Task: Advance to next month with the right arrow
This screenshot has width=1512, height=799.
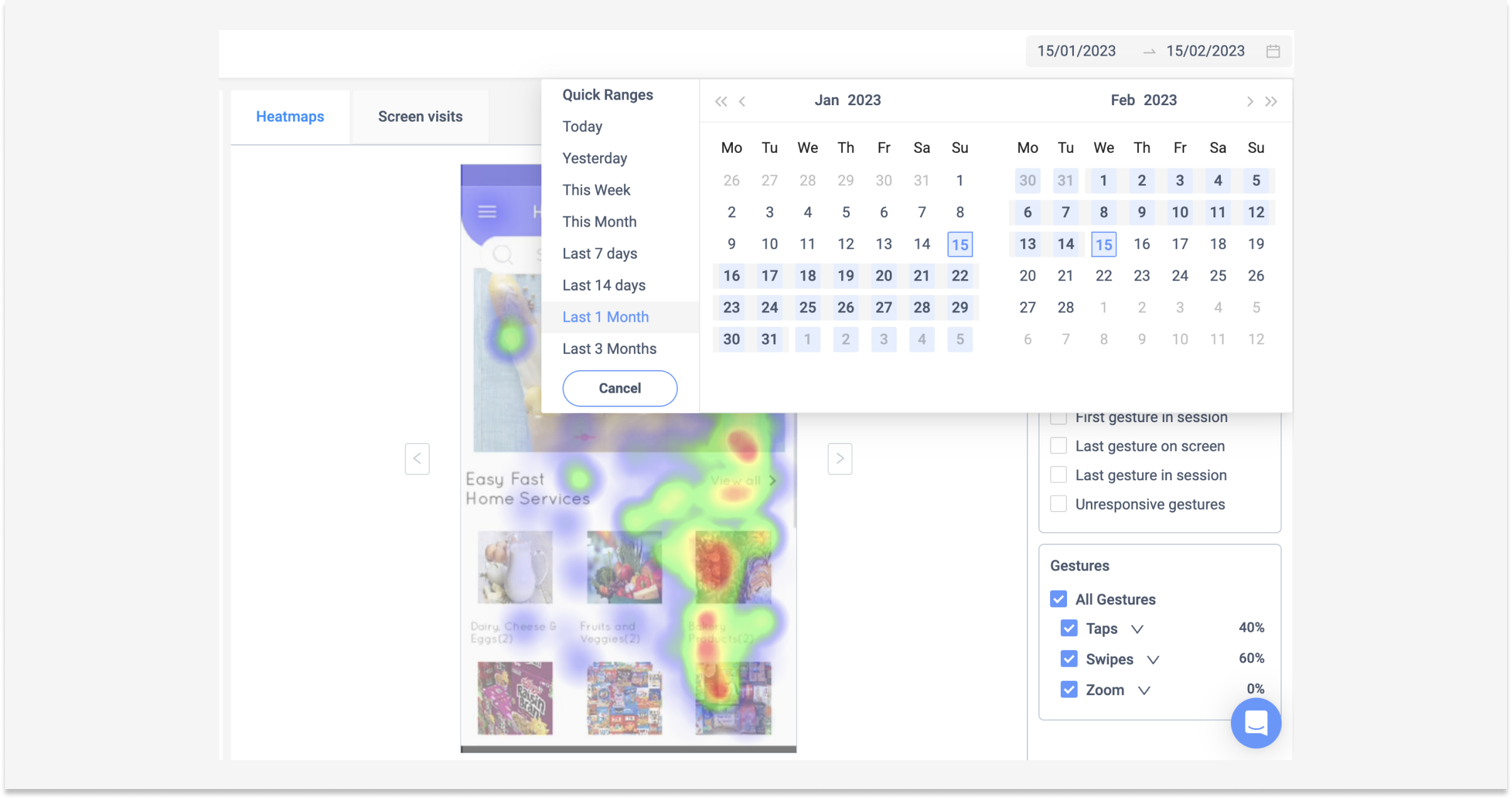Action: click(1250, 101)
